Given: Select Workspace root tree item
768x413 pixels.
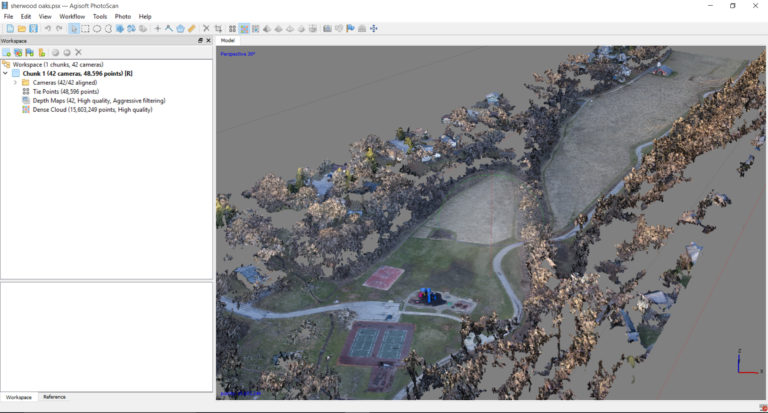Looking at the screenshot, I should [58, 65].
